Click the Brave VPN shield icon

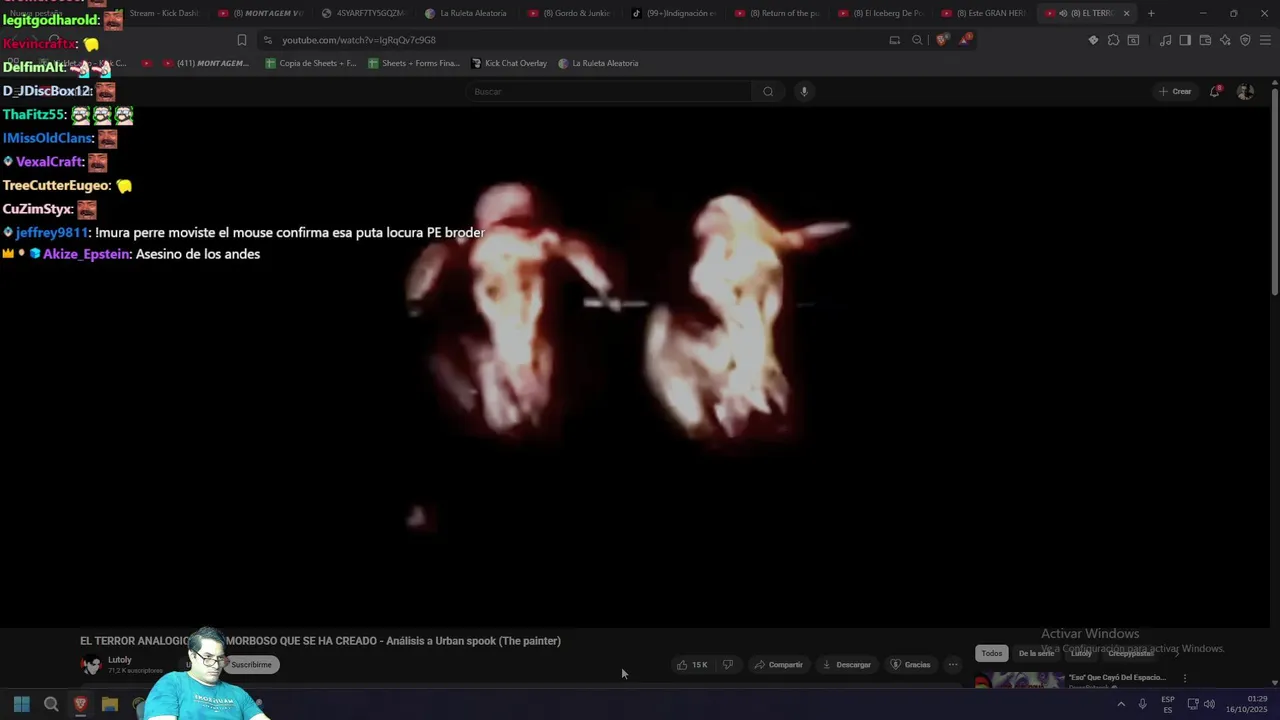pos(1245,40)
